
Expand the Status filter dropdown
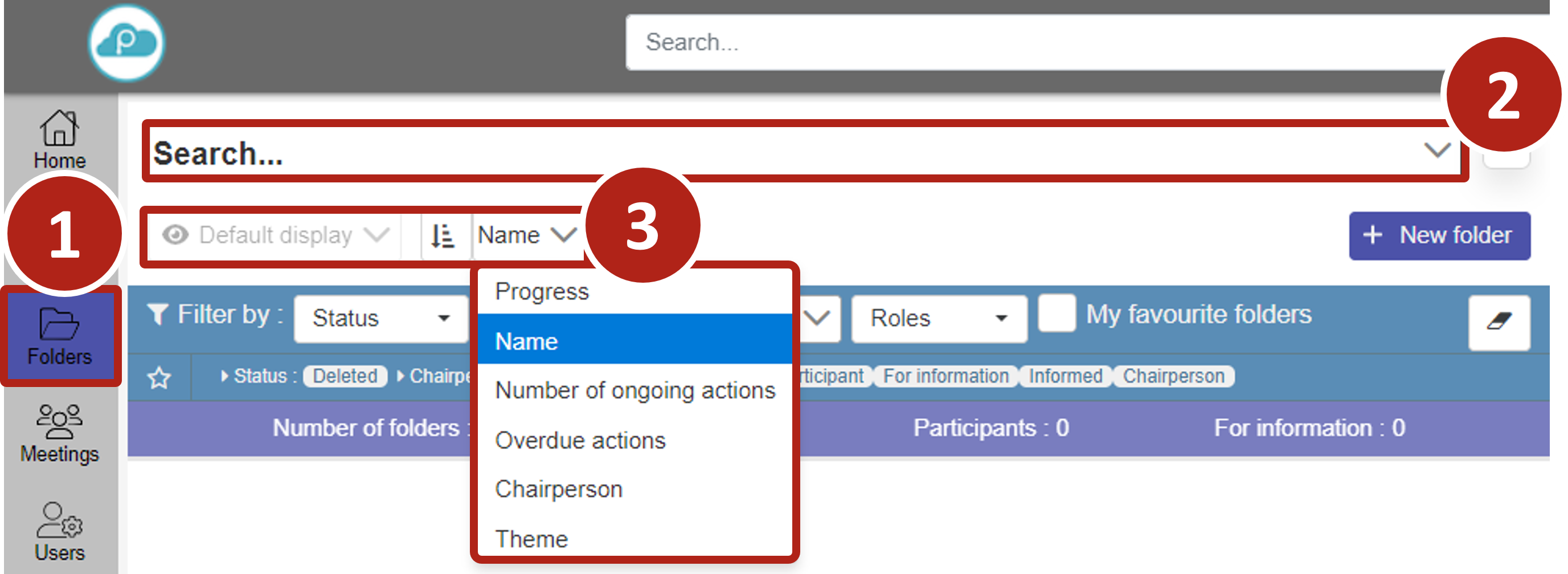click(380, 318)
